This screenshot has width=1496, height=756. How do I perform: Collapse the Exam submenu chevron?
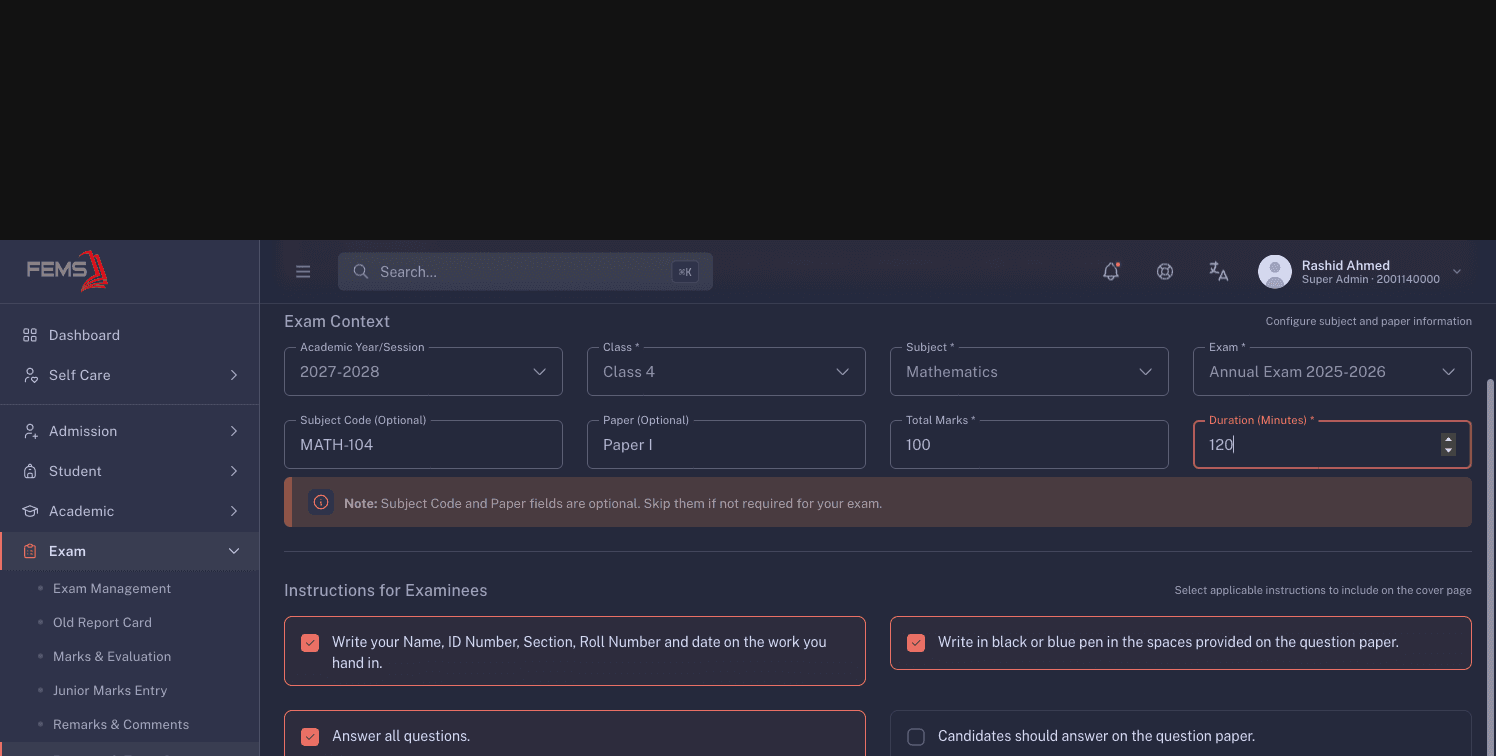pos(234,551)
